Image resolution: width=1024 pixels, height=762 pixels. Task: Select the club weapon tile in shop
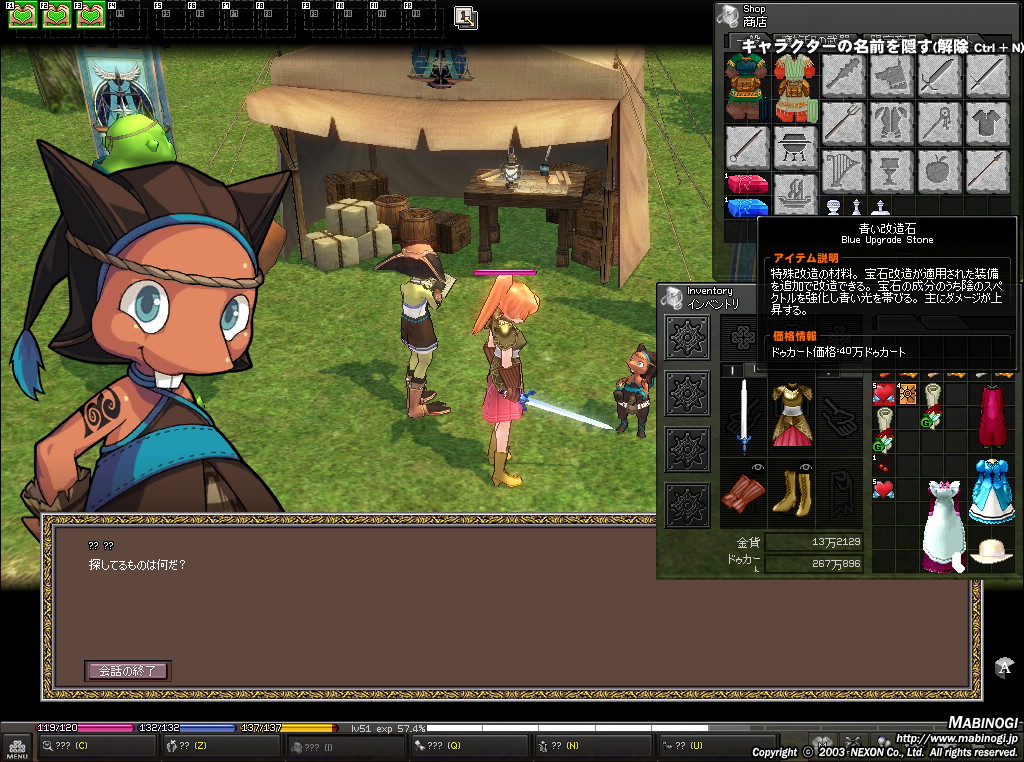[843, 76]
